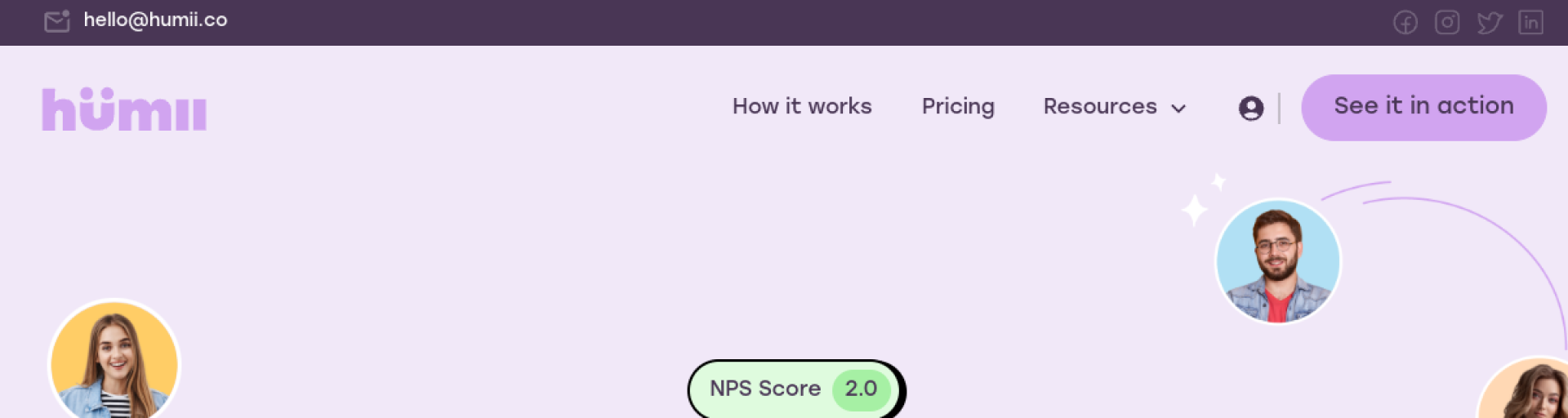Viewport: 1568px width, 418px height.
Task: Click the large white sparkle star icon
Action: coord(1194,210)
